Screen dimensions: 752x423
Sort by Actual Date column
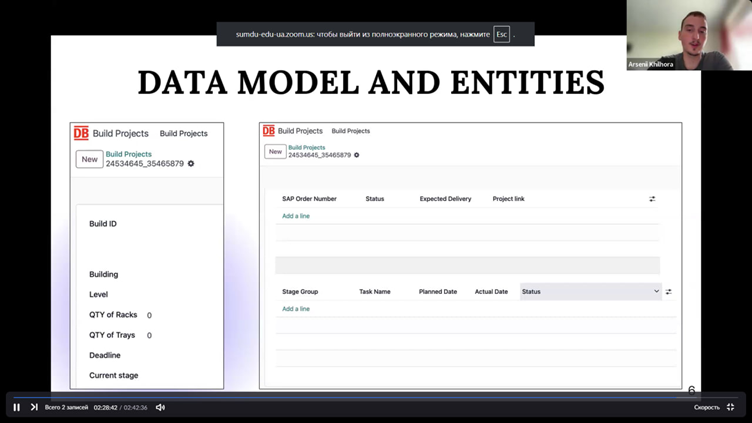point(491,292)
